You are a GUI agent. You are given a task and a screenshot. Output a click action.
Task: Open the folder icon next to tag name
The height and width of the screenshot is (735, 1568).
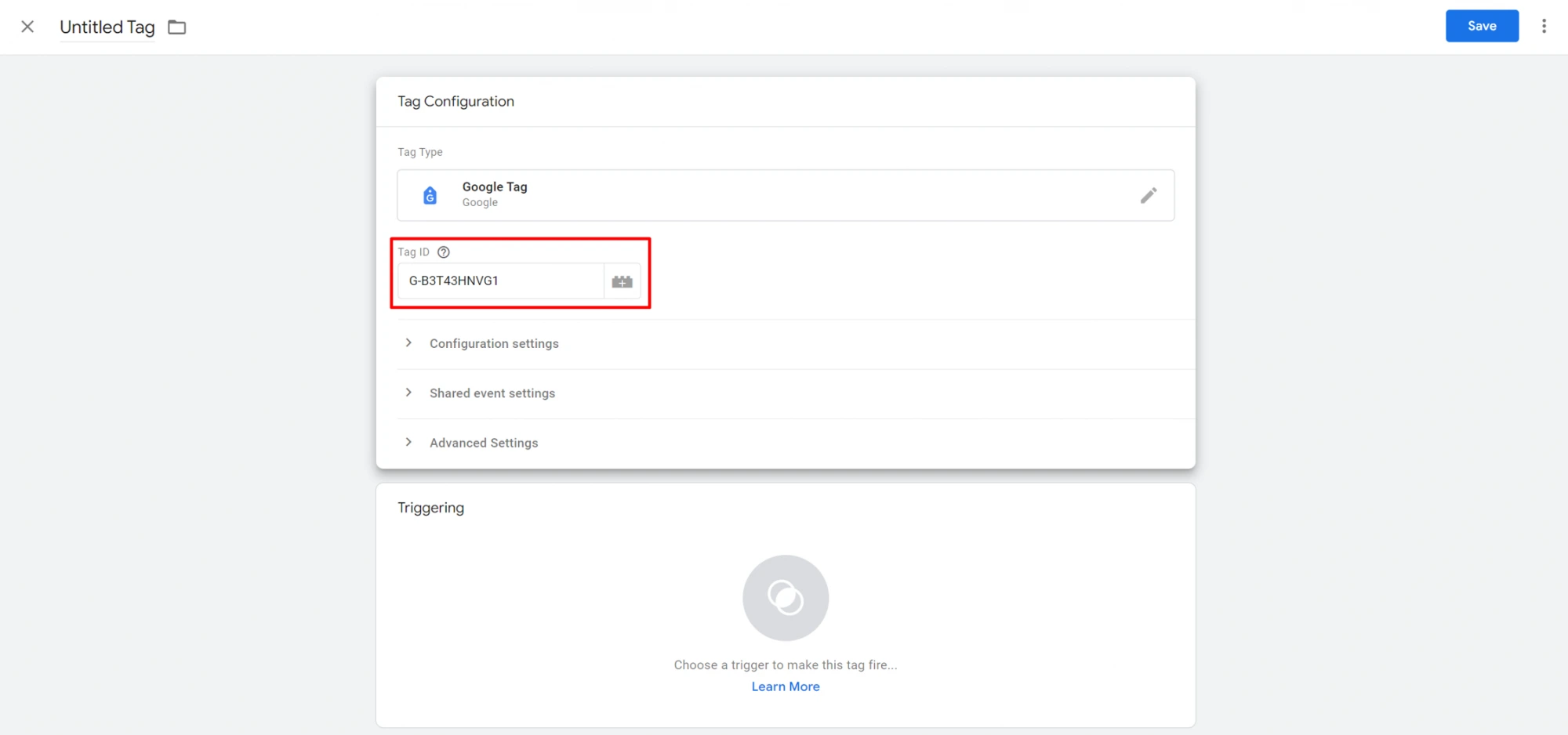point(177,27)
